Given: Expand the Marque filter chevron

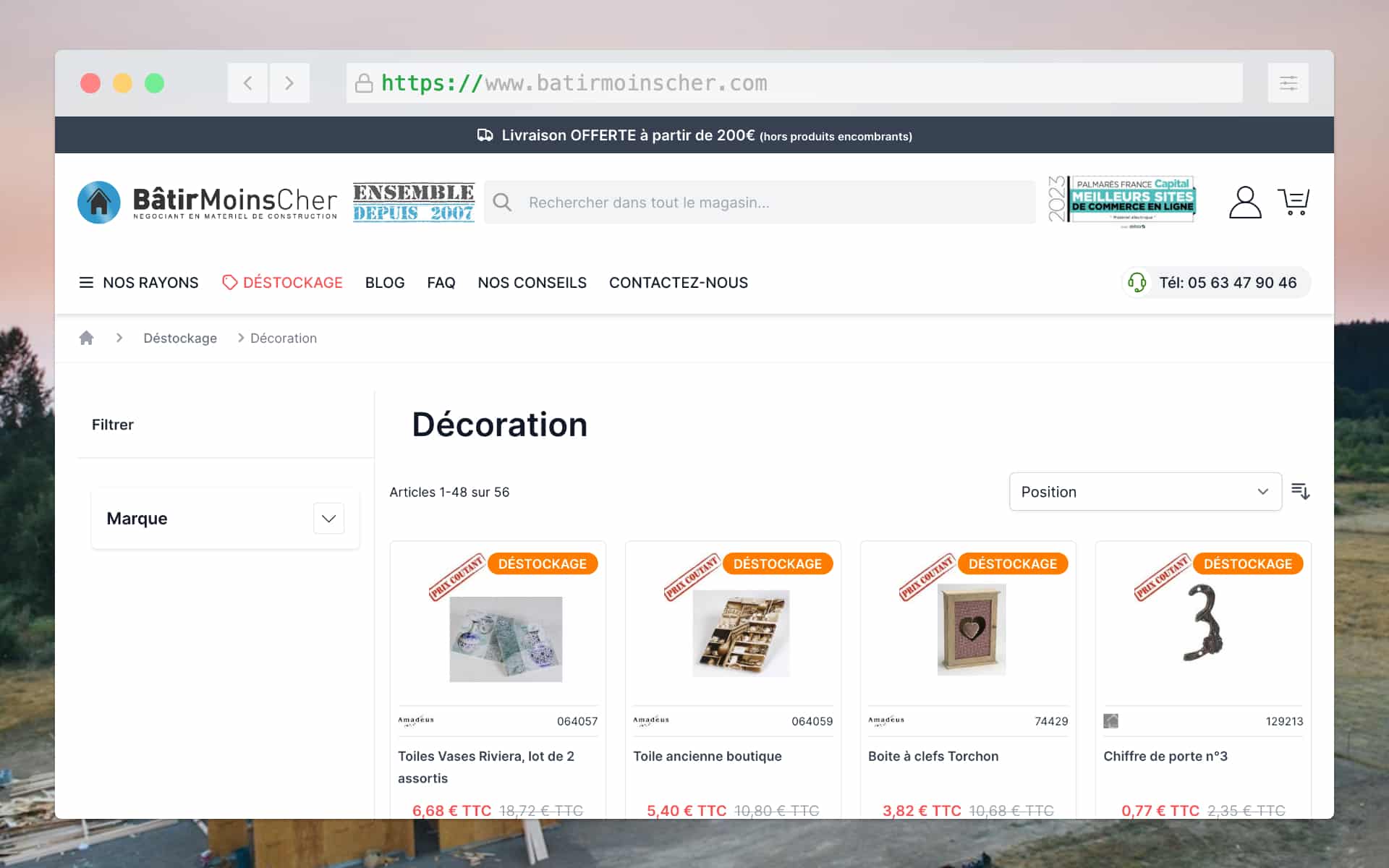Looking at the screenshot, I should pos(328,519).
